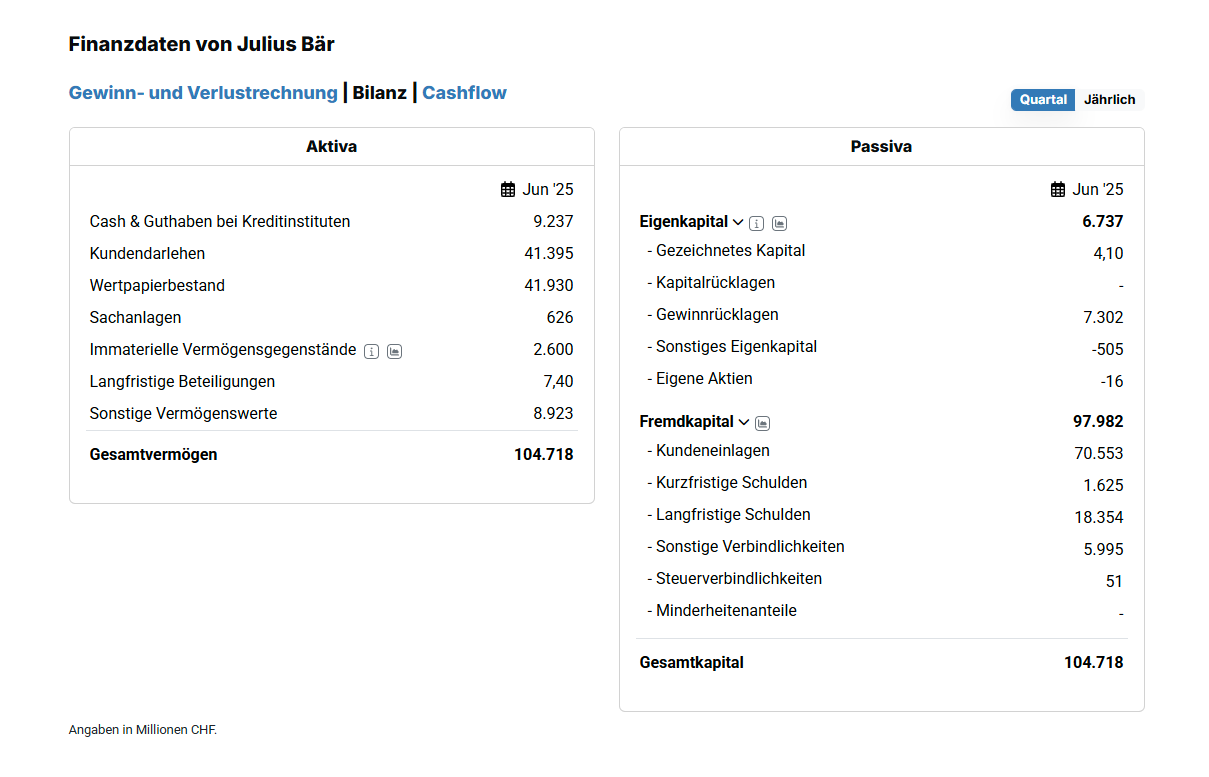
Task: Show info icon beside Eigenkapital
Action: click(x=757, y=223)
